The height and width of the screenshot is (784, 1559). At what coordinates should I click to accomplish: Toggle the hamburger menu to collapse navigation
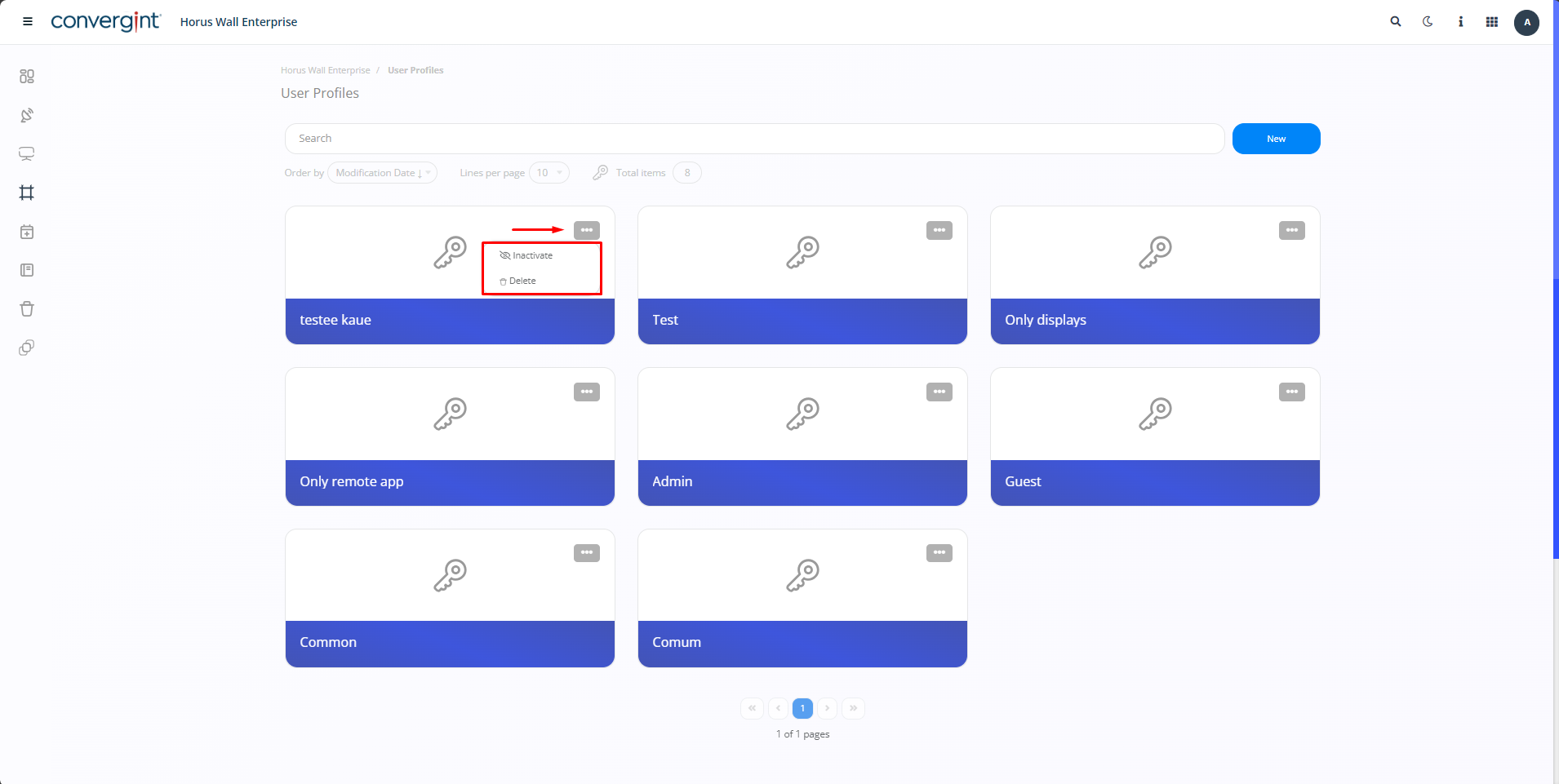(27, 21)
